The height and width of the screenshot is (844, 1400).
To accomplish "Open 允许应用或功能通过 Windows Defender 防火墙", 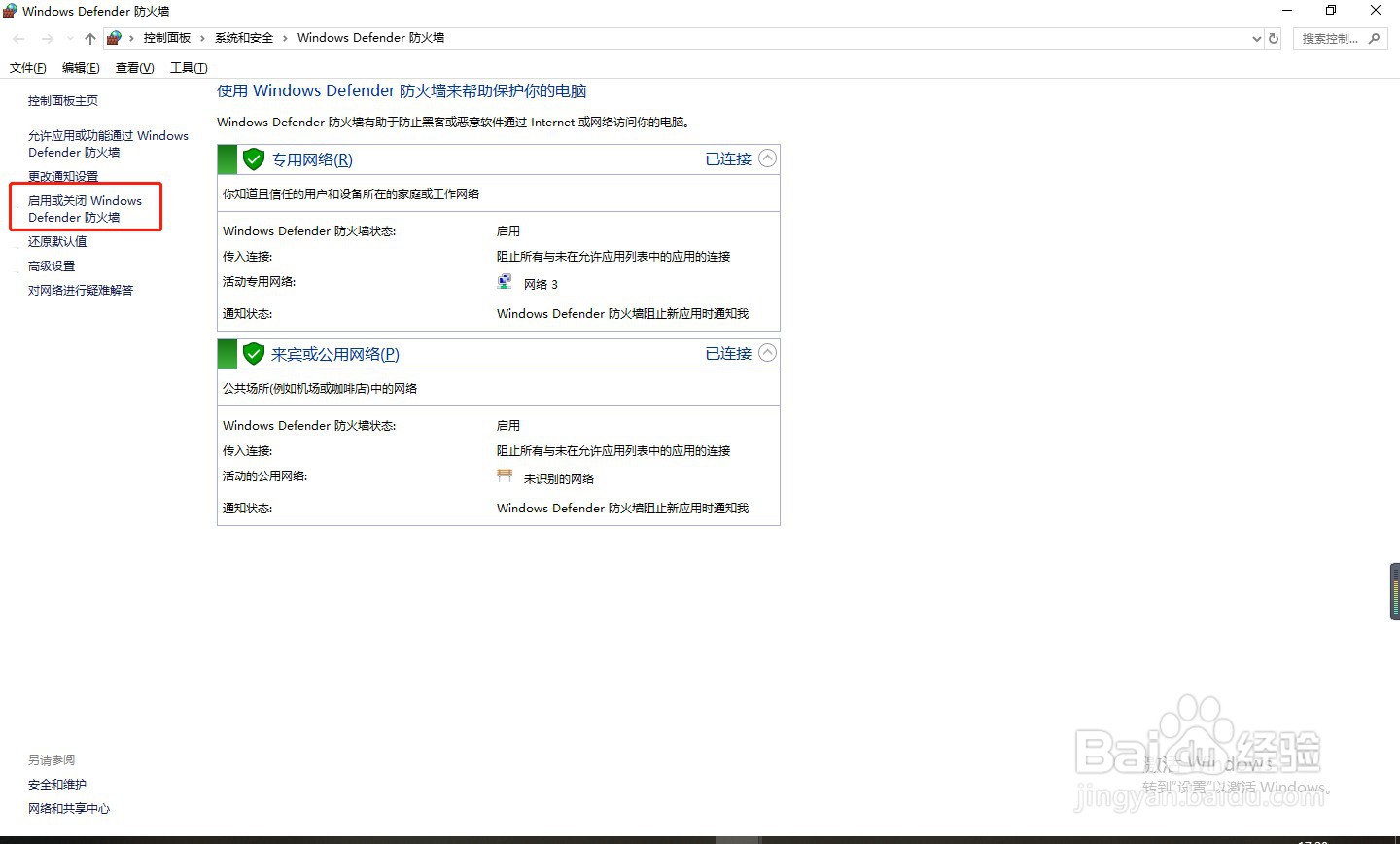I will tap(108, 144).
